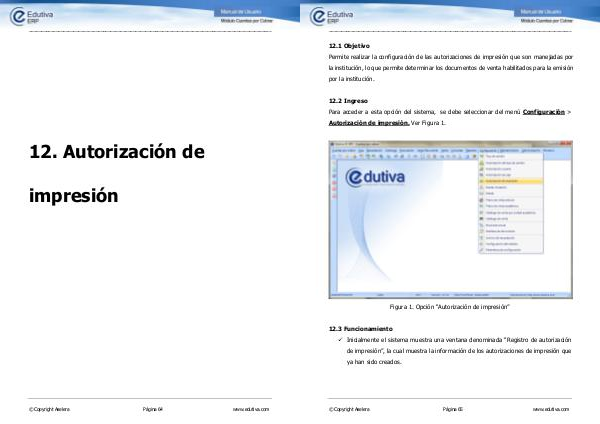600x424 pixels.
Task: Click the Figura 1 caption text
Action: click(449, 307)
